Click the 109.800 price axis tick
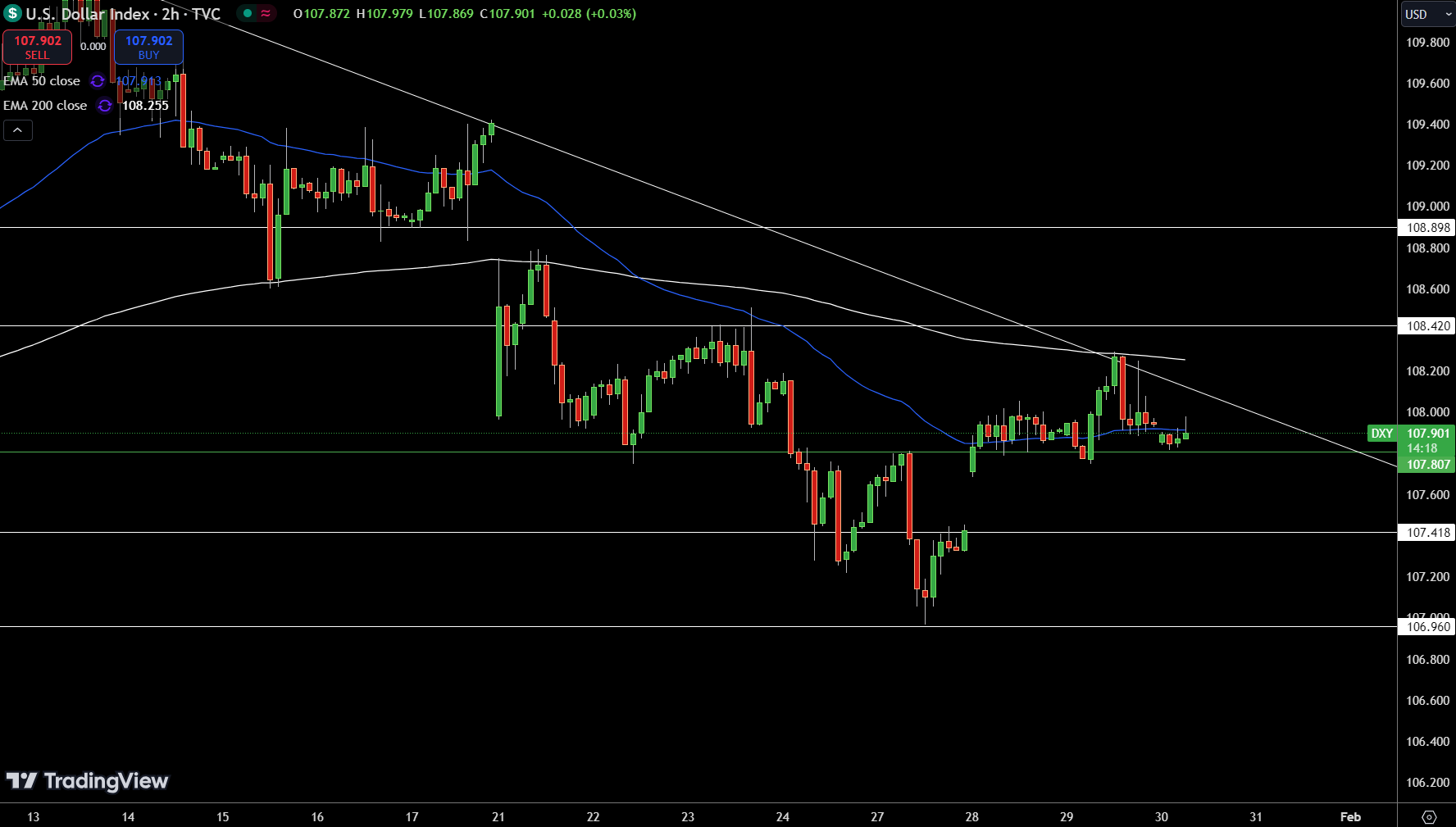The image size is (1456, 827). tap(1427, 43)
